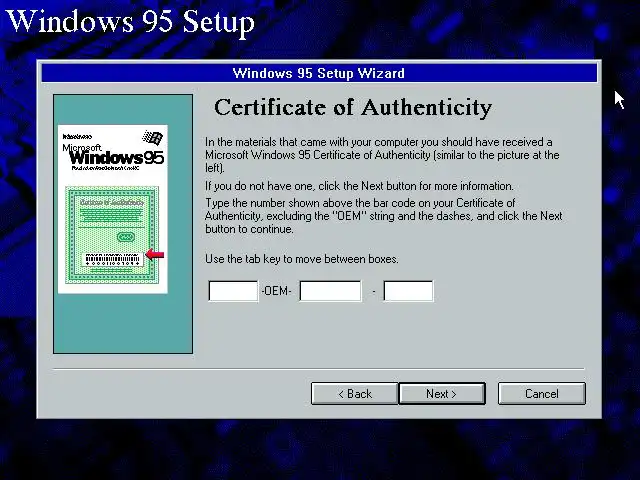Click the "In the materials that came with your computer" paragraph

click(x=382, y=155)
